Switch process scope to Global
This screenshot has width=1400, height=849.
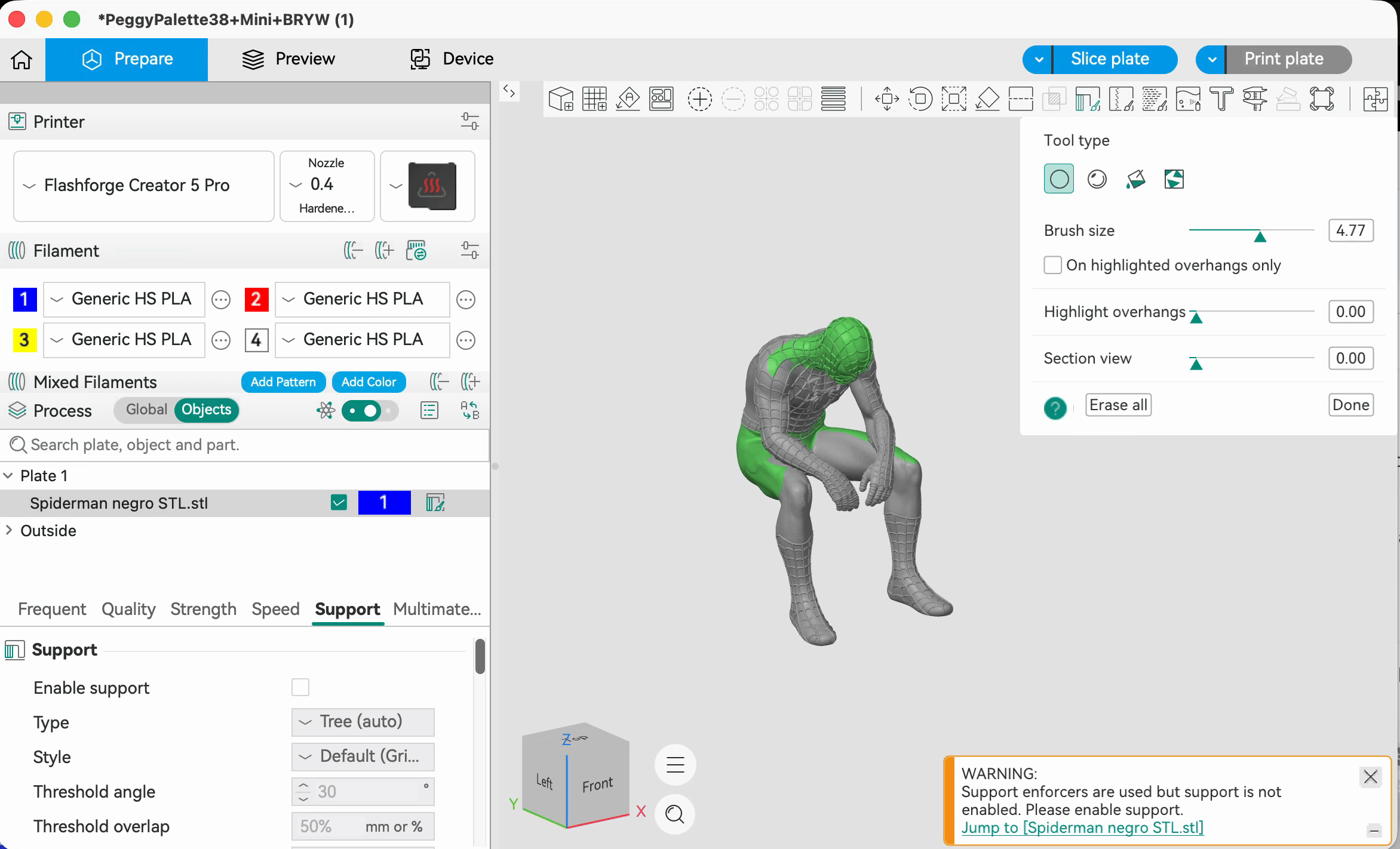pos(146,410)
